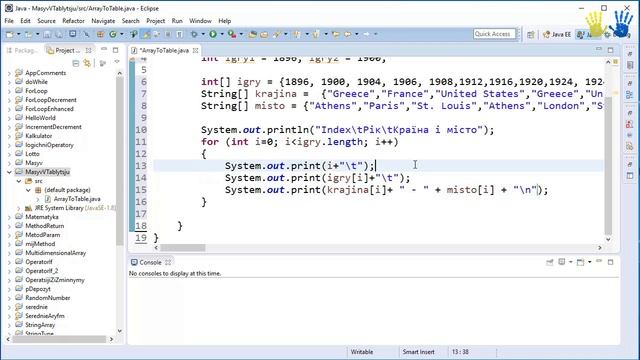Maximize the editor area

point(611,50)
